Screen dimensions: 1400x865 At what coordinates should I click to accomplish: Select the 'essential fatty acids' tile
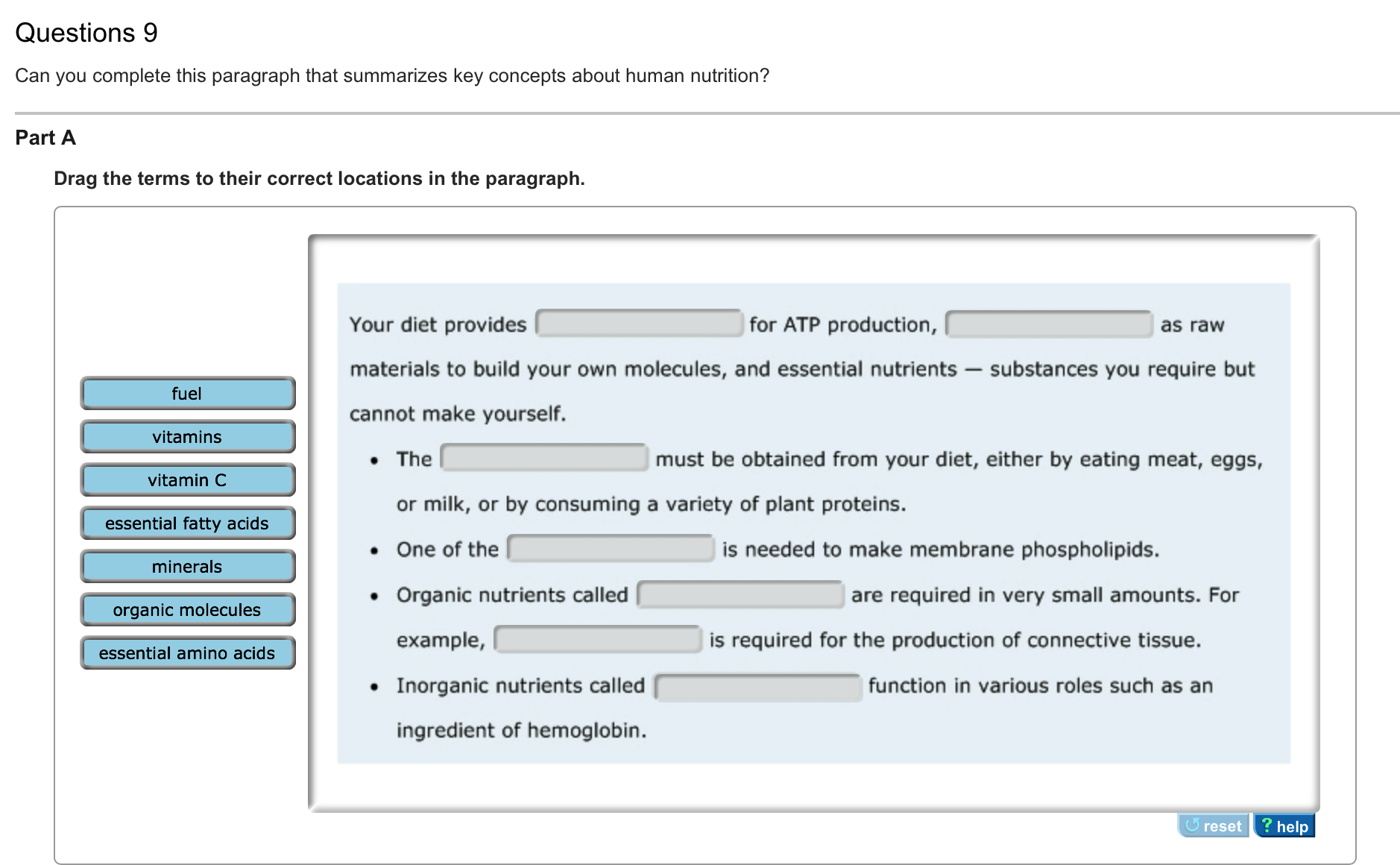pos(187,523)
